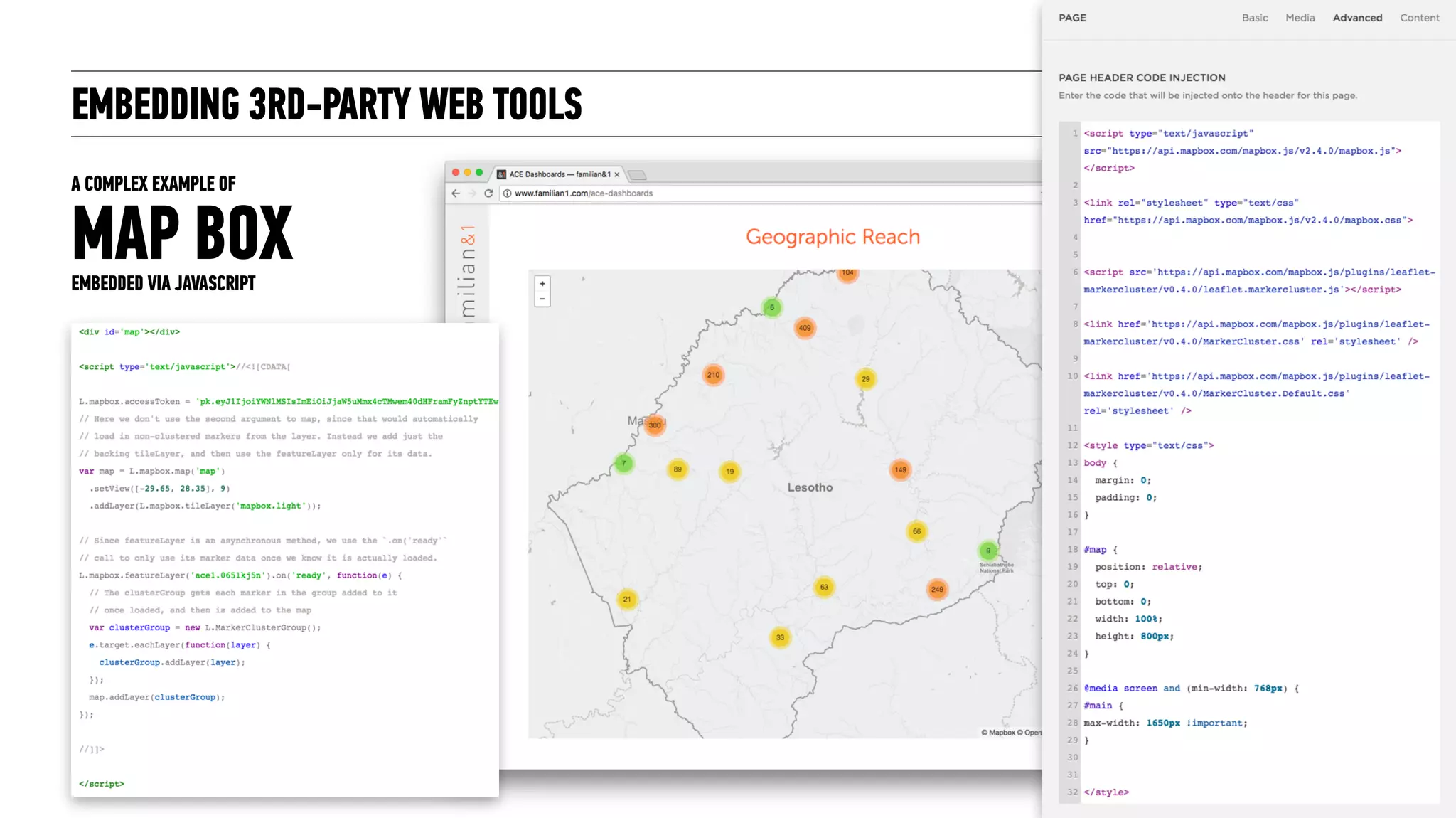This screenshot has width=1456, height=818.
Task: Click the 249 marker cluster
Action: 937,589
